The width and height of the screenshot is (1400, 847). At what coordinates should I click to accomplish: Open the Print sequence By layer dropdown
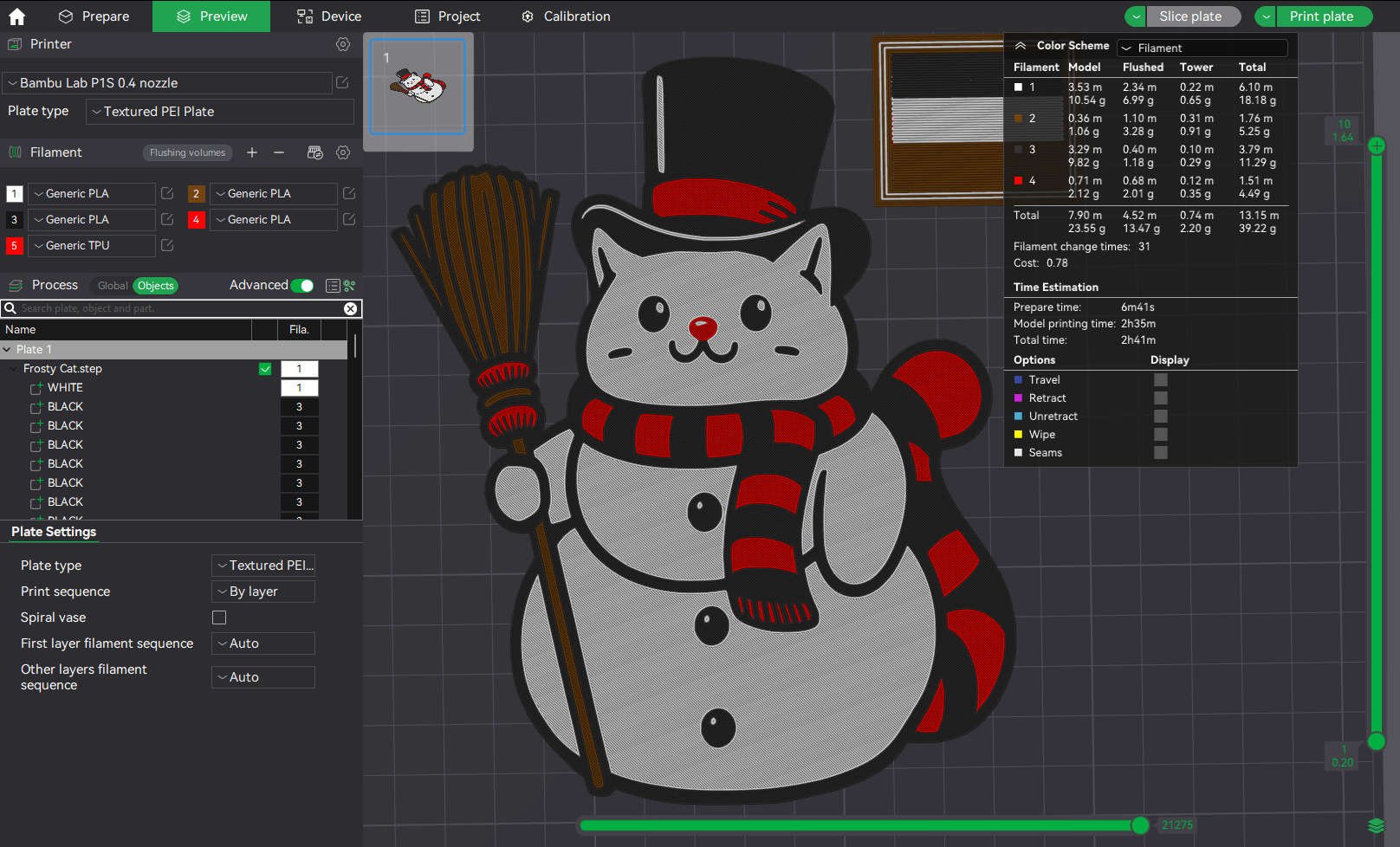click(263, 592)
